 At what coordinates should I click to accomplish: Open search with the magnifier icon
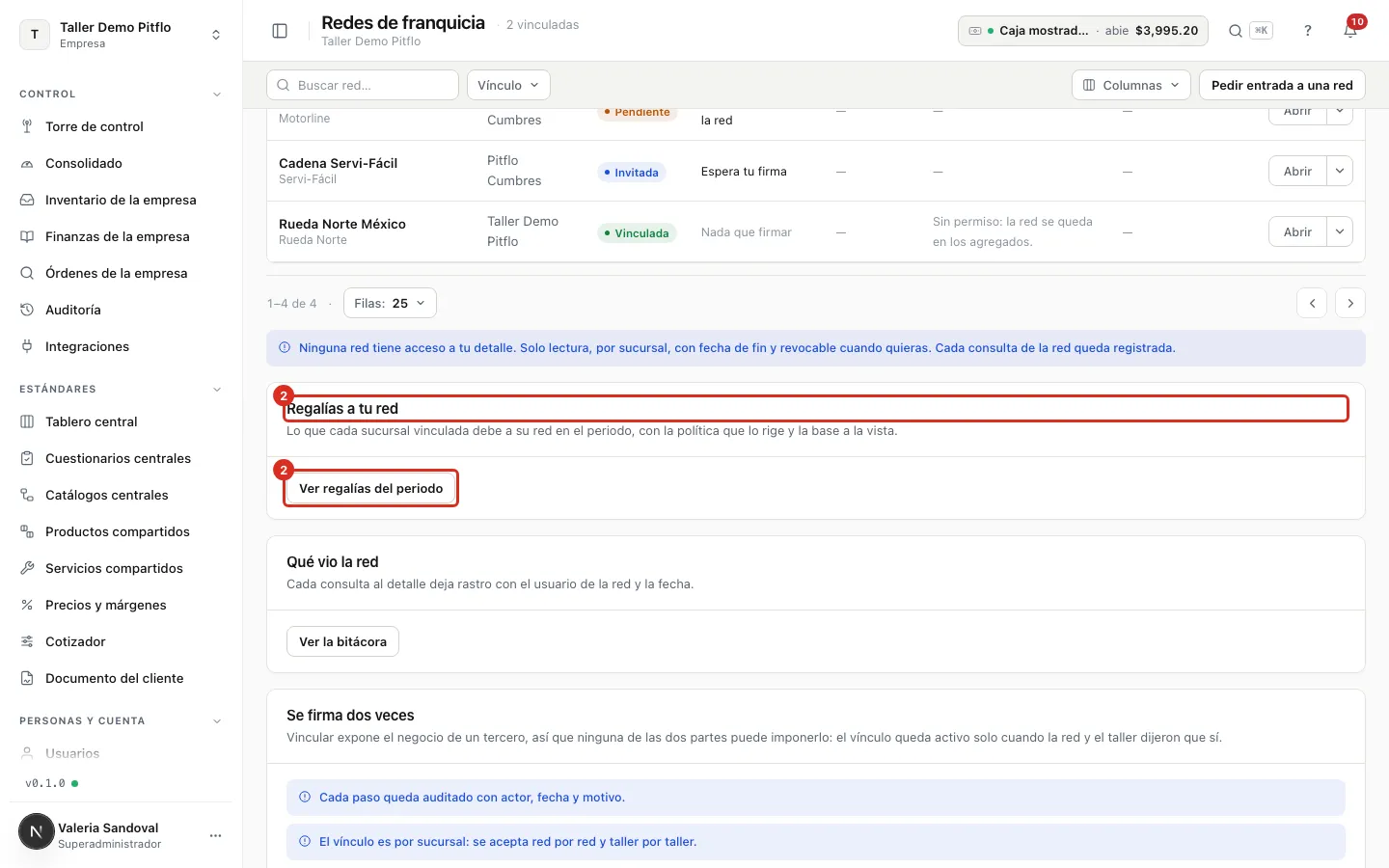(1236, 31)
